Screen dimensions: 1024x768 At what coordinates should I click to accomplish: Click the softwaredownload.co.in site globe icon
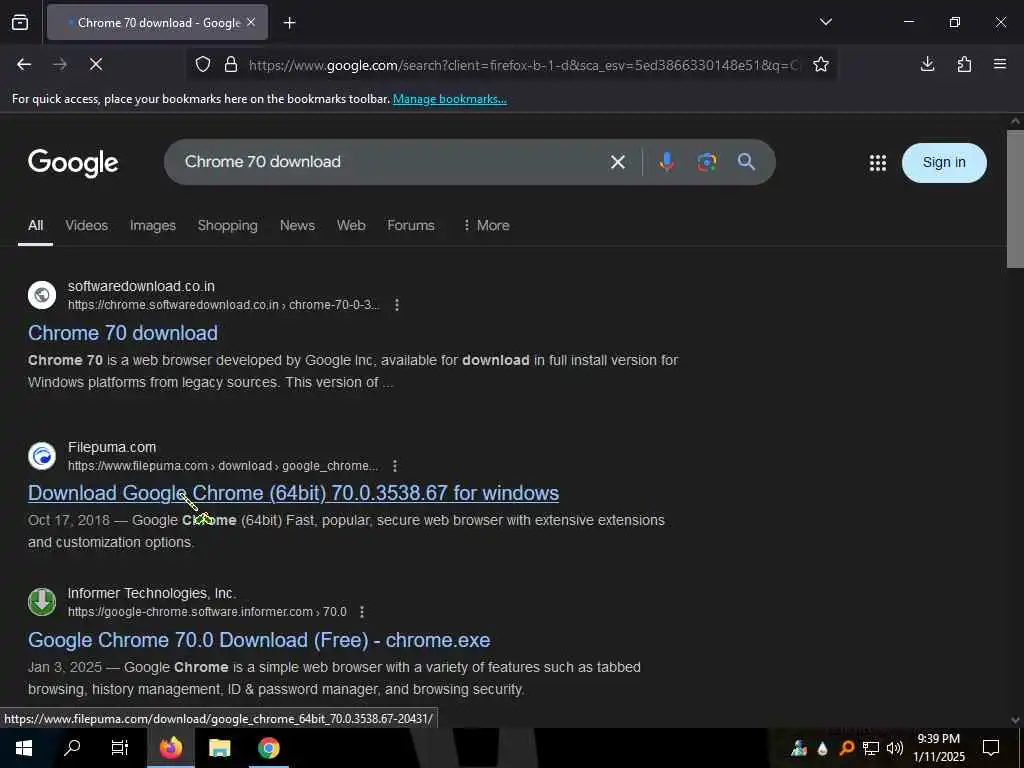pos(42,295)
